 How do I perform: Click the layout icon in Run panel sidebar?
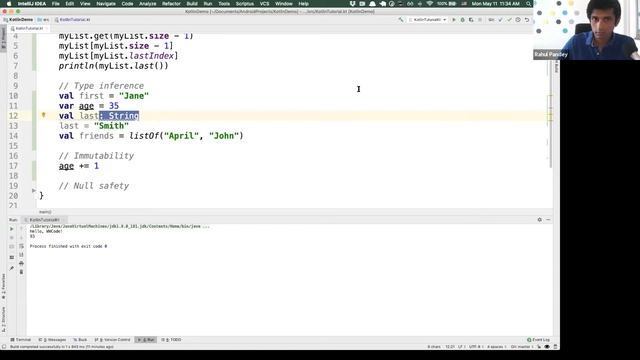point(11,257)
